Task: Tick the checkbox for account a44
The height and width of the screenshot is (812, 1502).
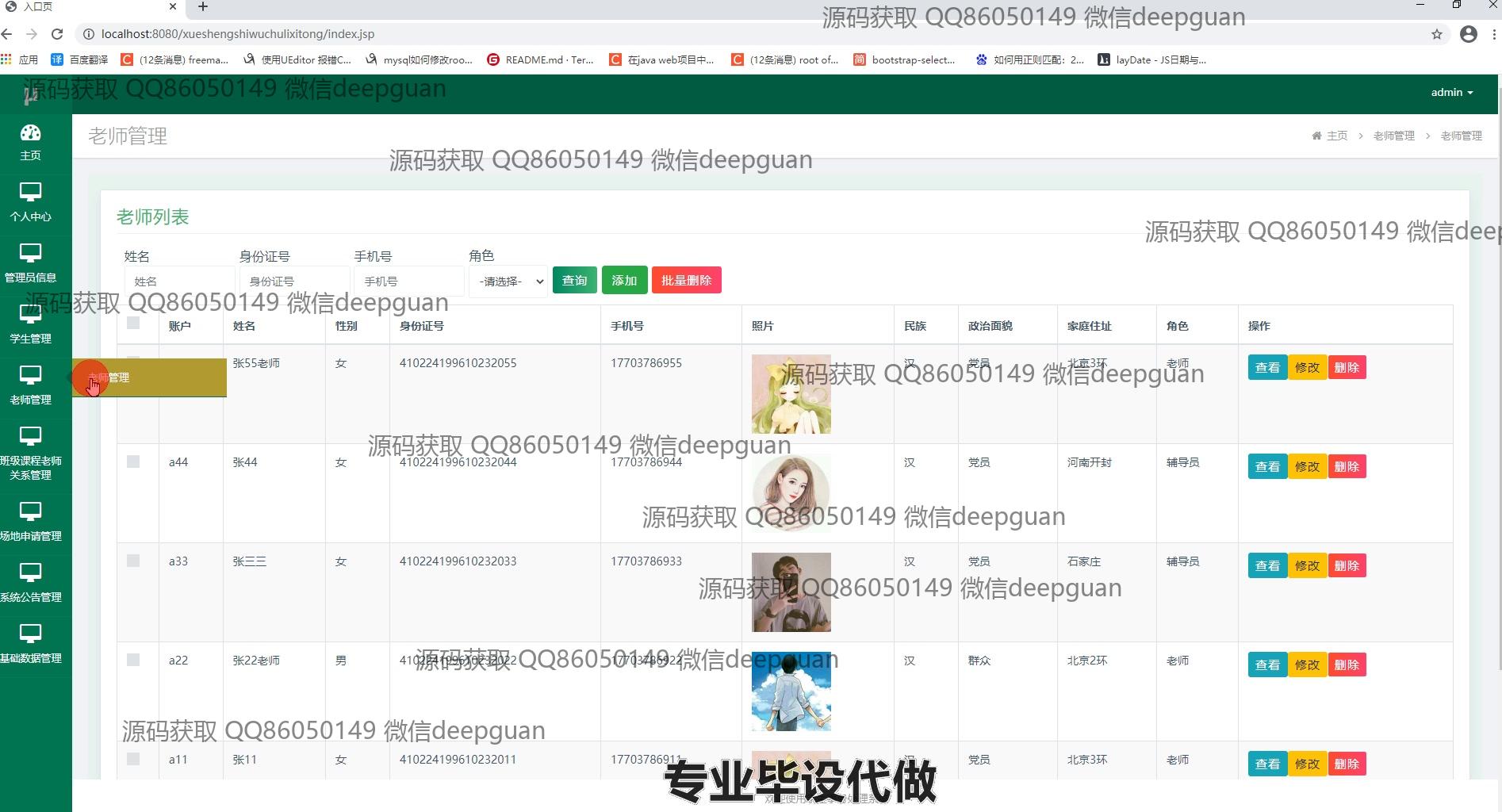Action: point(133,462)
